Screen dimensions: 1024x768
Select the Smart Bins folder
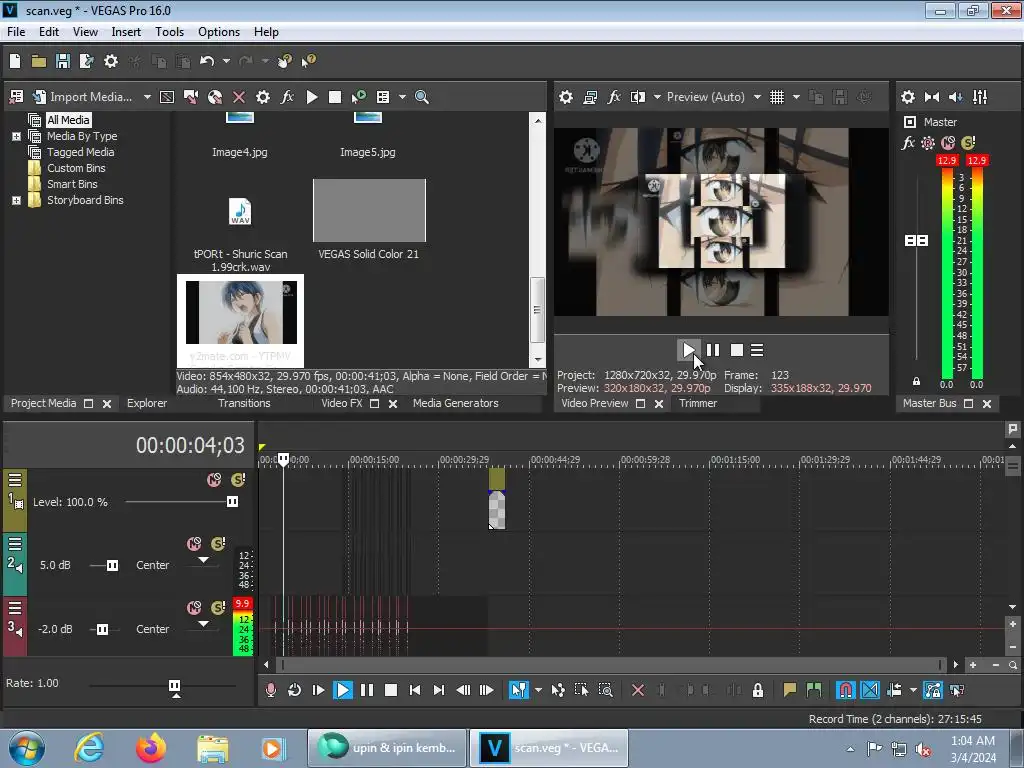(x=72, y=184)
